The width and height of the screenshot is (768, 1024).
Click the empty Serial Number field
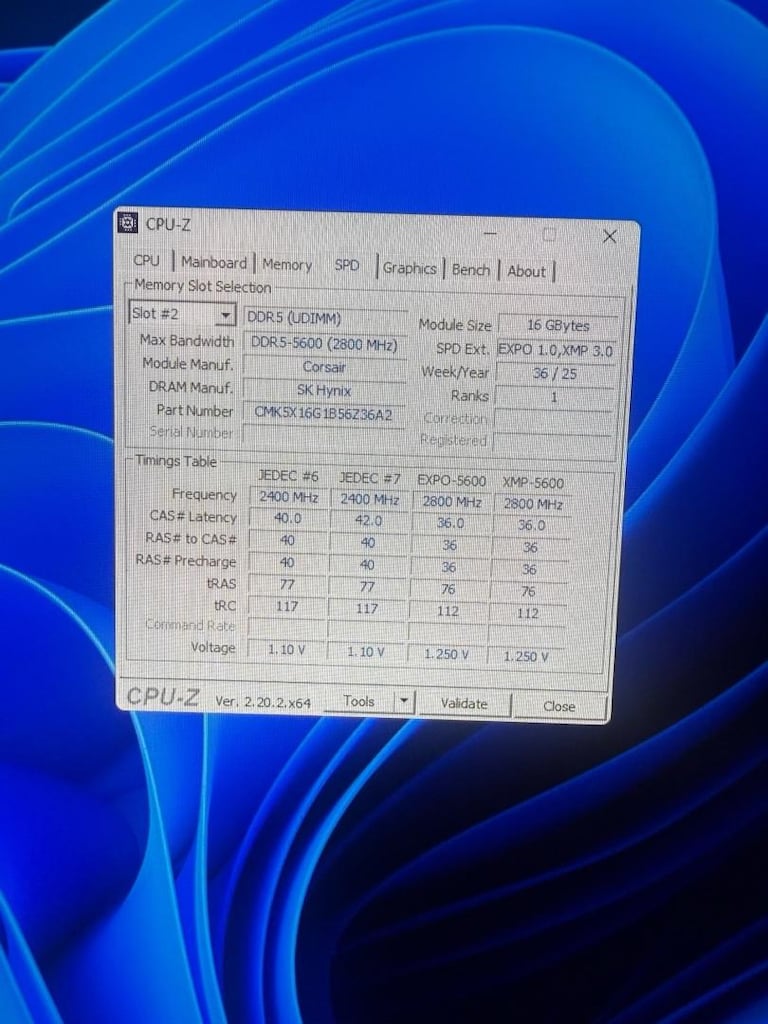point(323,435)
